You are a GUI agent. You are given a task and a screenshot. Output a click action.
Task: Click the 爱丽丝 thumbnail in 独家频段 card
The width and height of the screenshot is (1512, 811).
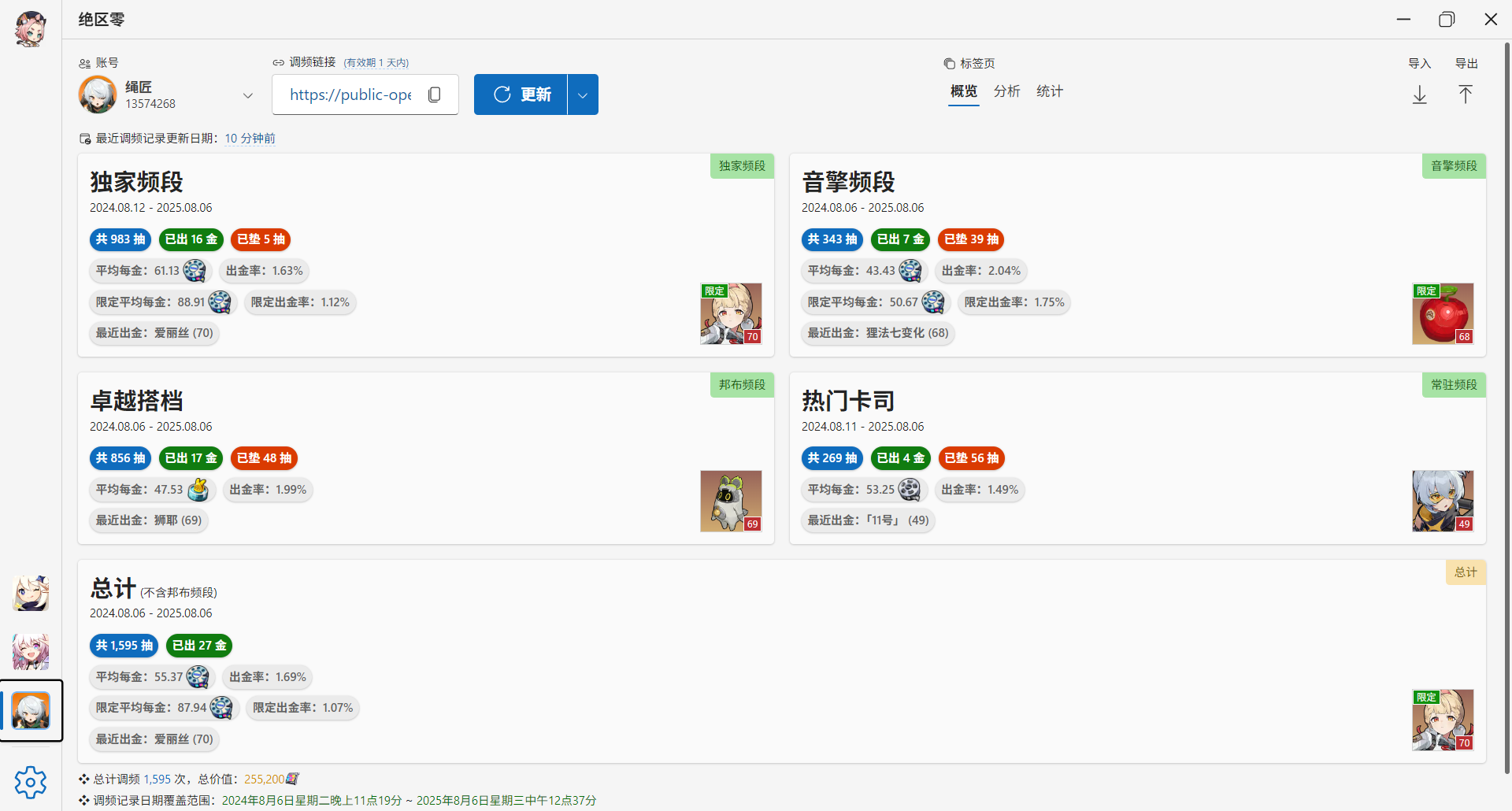[731, 313]
